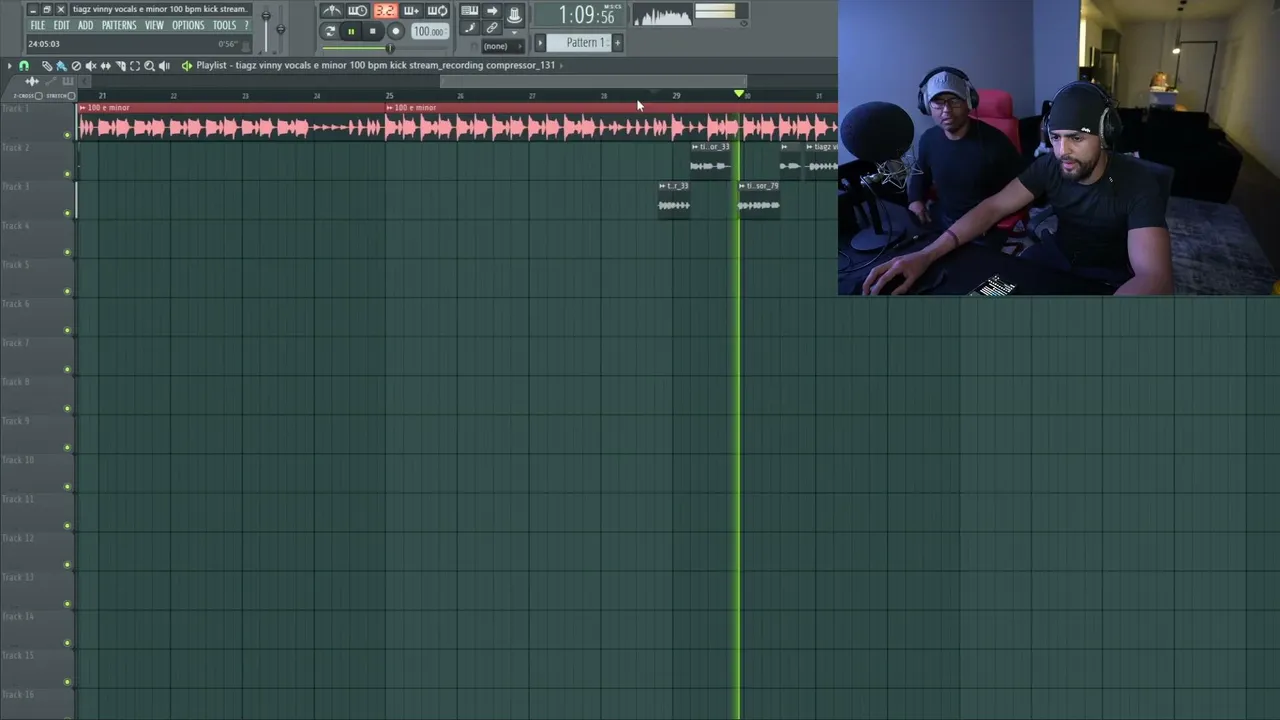Stop playback

[373, 31]
